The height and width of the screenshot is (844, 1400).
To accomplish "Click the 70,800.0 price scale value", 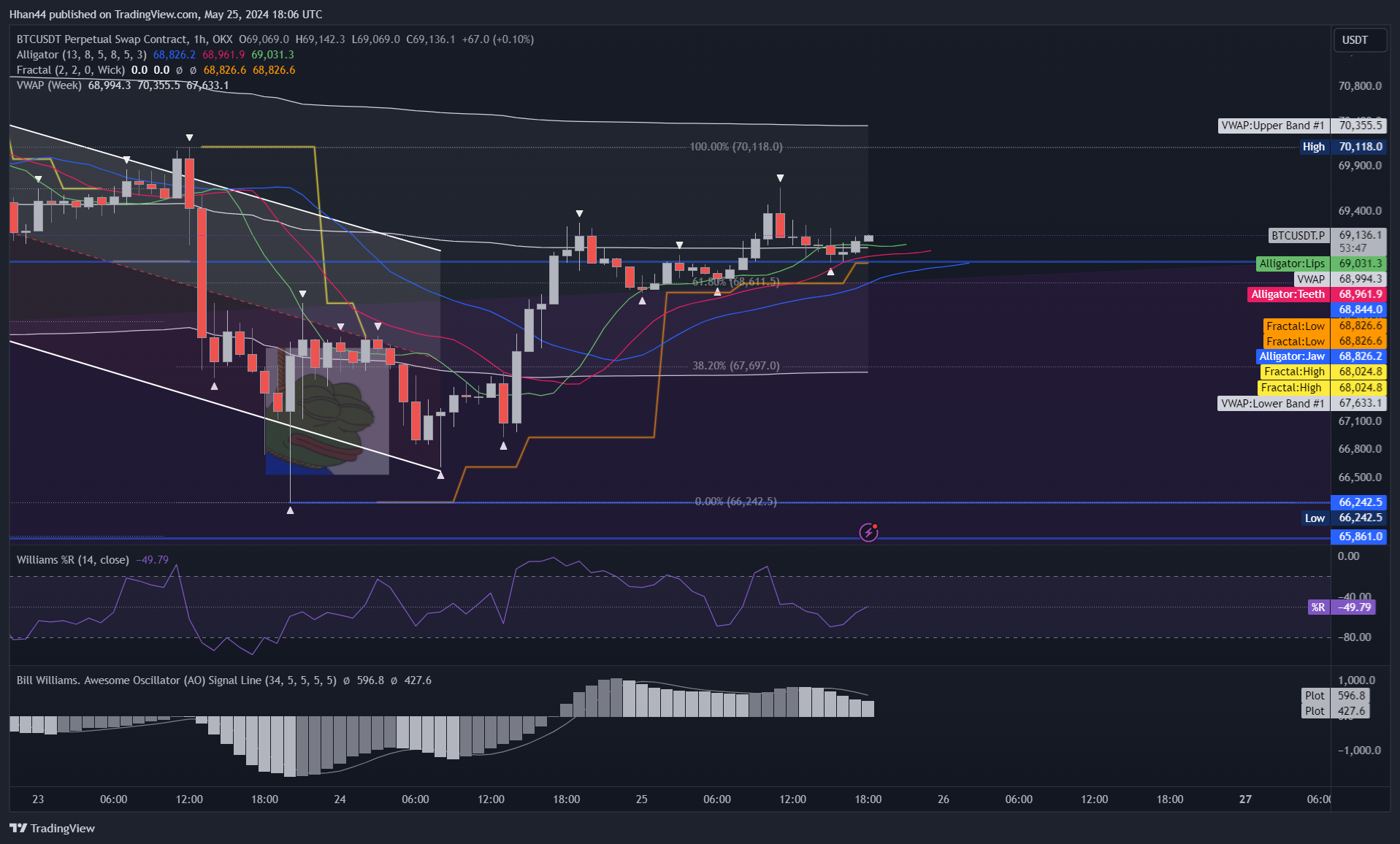I will (1360, 86).
